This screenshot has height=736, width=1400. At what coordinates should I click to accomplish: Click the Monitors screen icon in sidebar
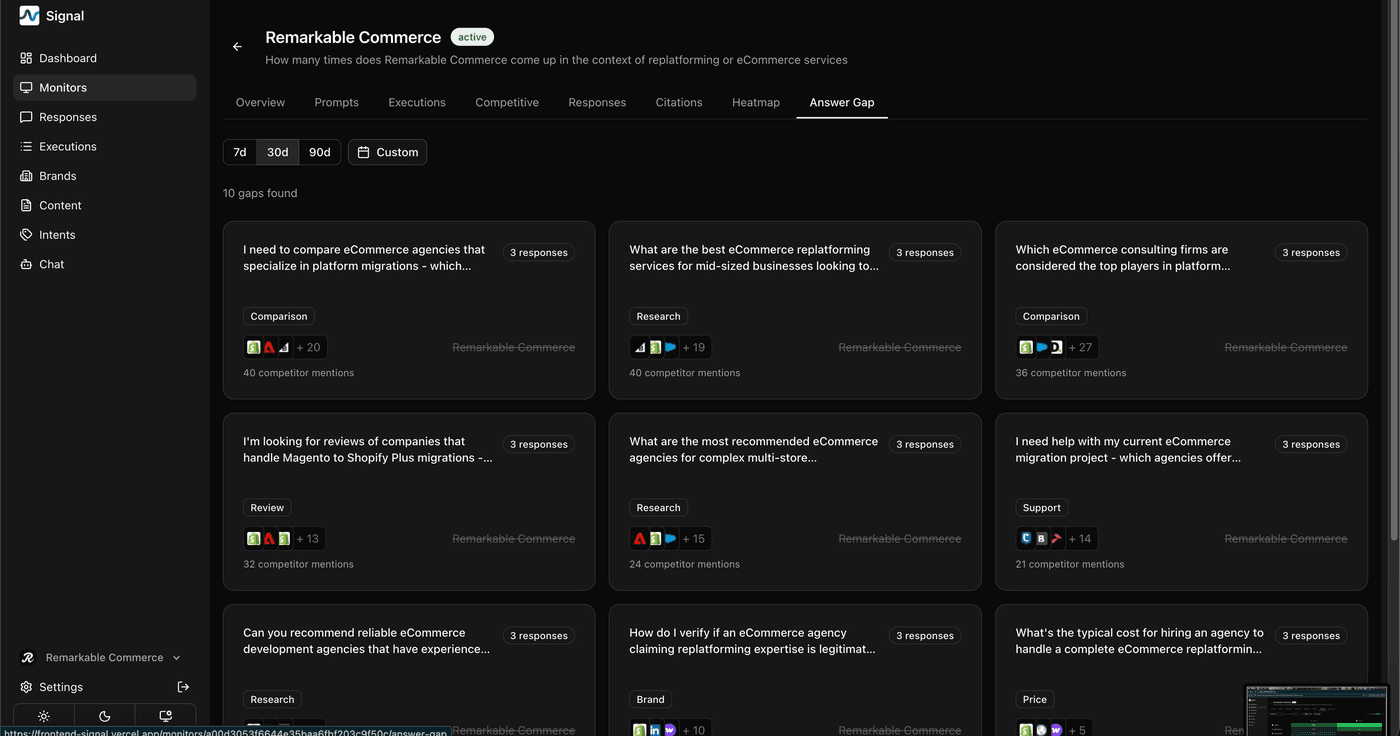[x=26, y=88]
